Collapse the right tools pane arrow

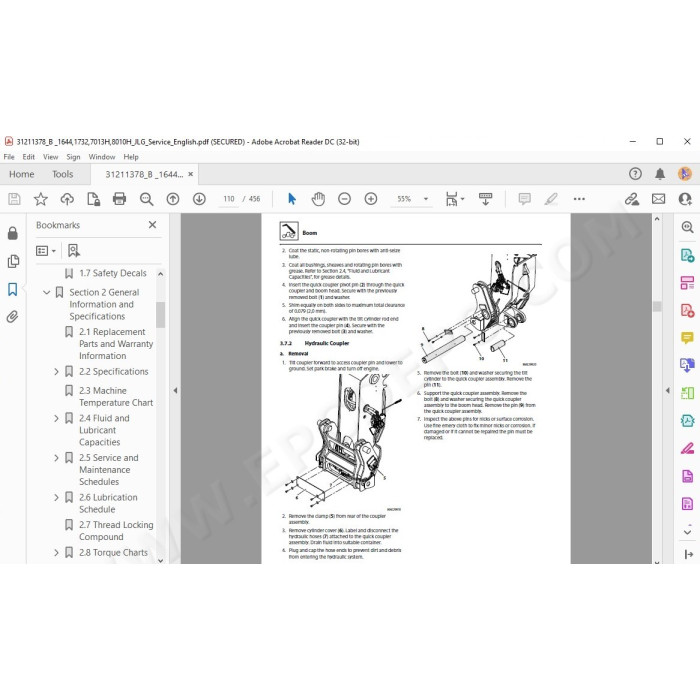pos(667,391)
